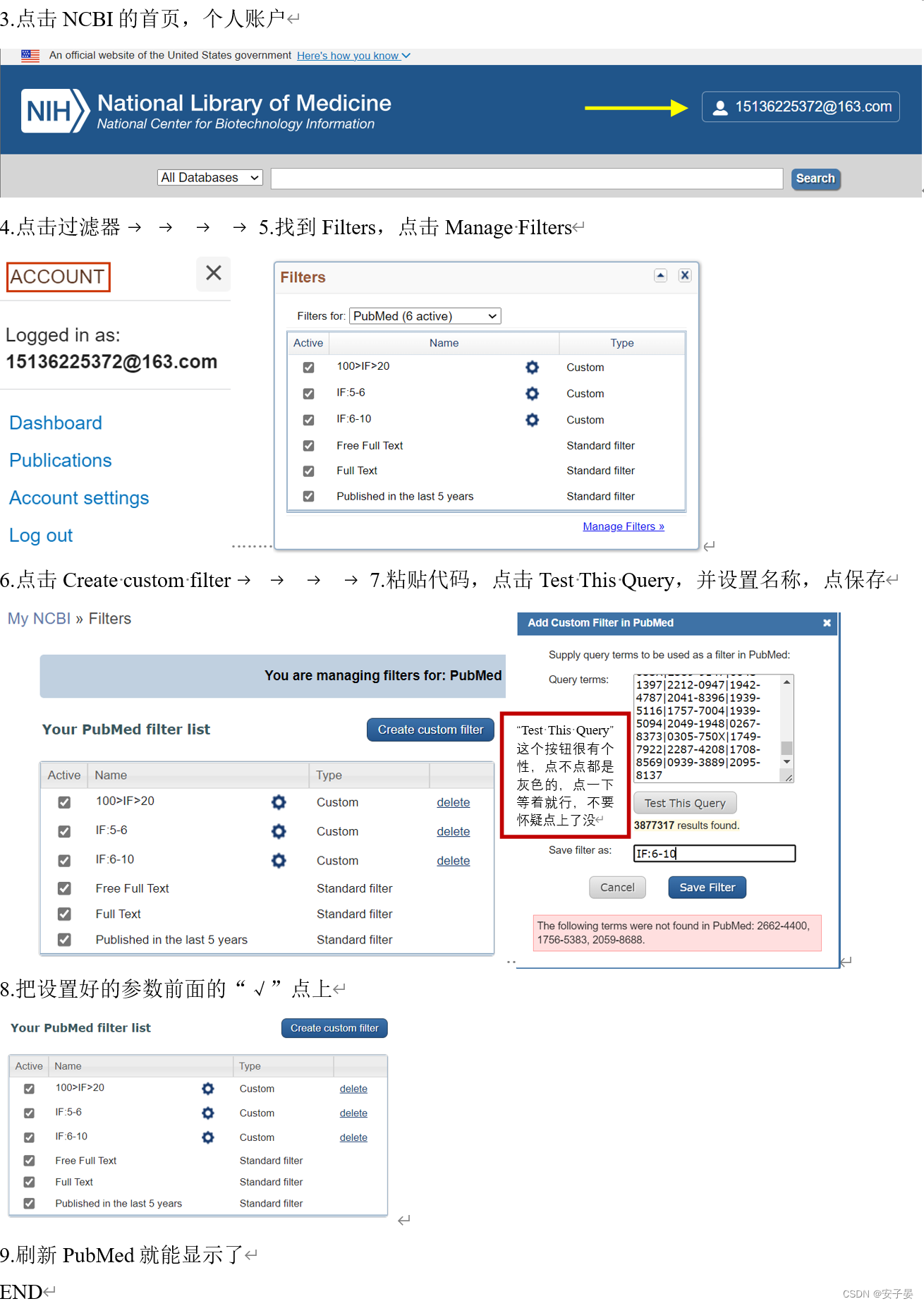
Task: Click gear icon for IF:6-10 on My NCBI Filters page
Action: coord(279,860)
